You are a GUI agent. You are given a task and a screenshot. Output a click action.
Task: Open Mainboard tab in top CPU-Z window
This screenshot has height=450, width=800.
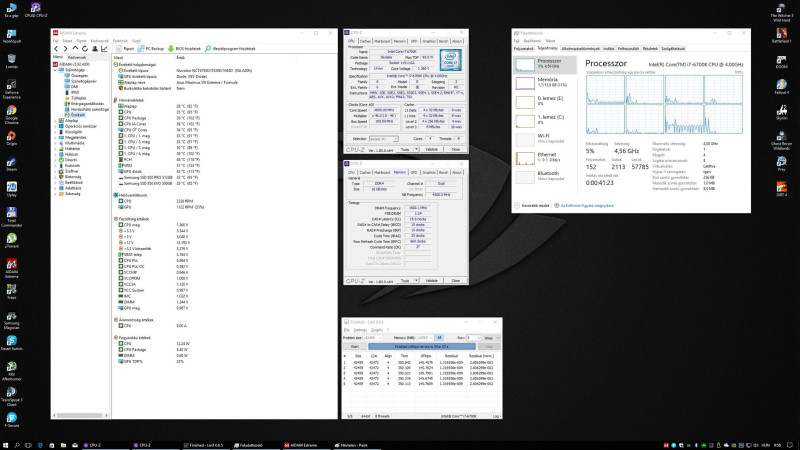(382, 41)
